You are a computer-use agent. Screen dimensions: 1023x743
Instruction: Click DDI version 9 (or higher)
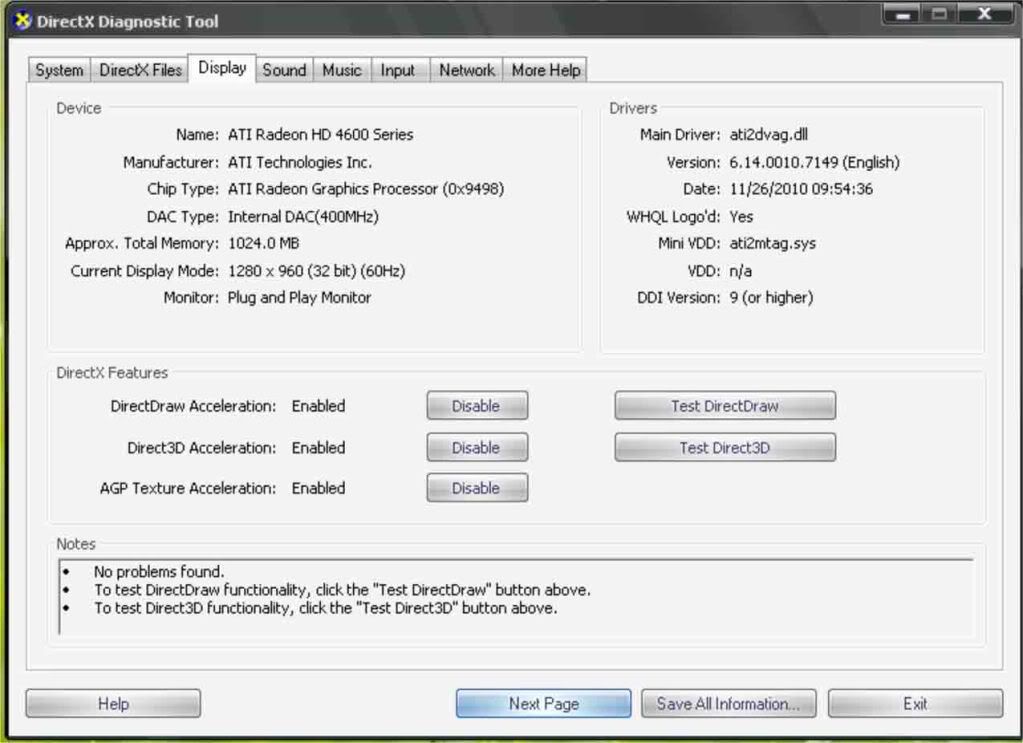click(771, 297)
